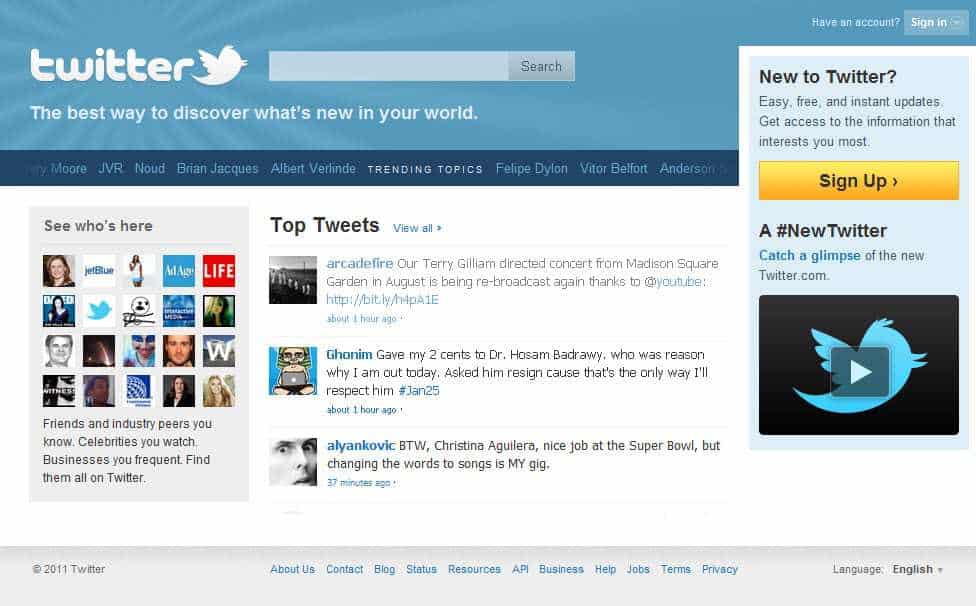
Task: Click the Search button
Action: tap(541, 66)
